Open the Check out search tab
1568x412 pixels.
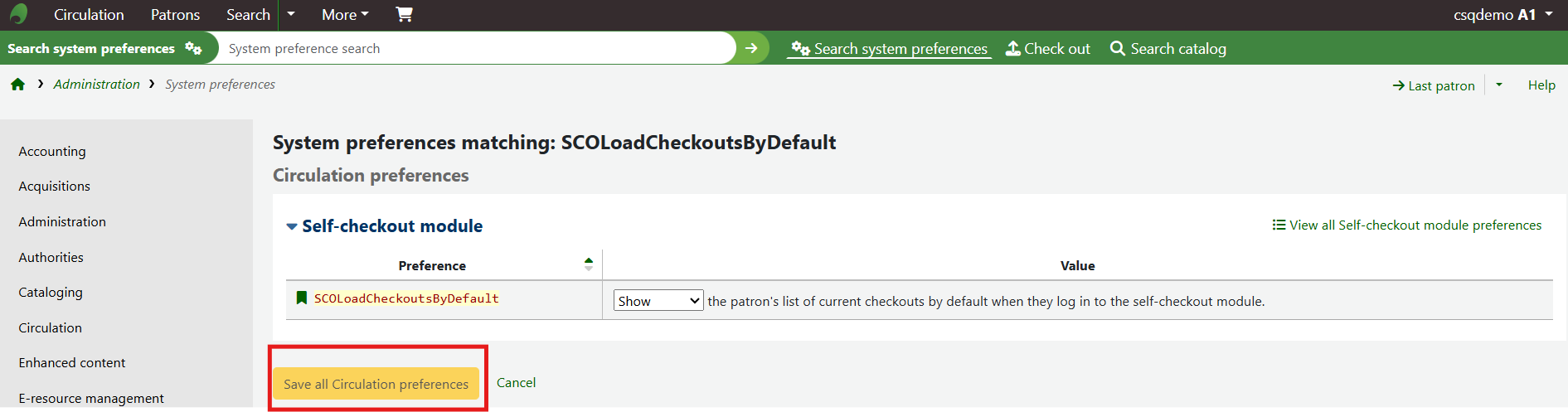1048,49
